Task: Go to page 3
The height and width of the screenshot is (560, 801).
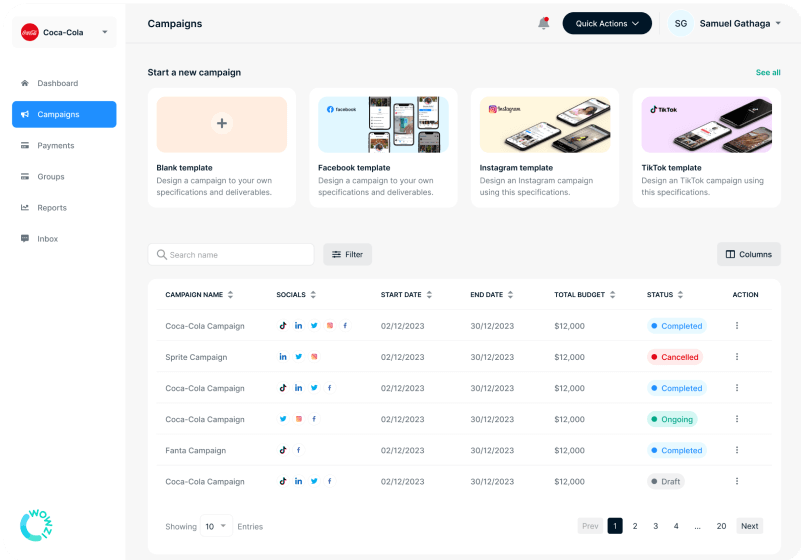Action: 655,526
